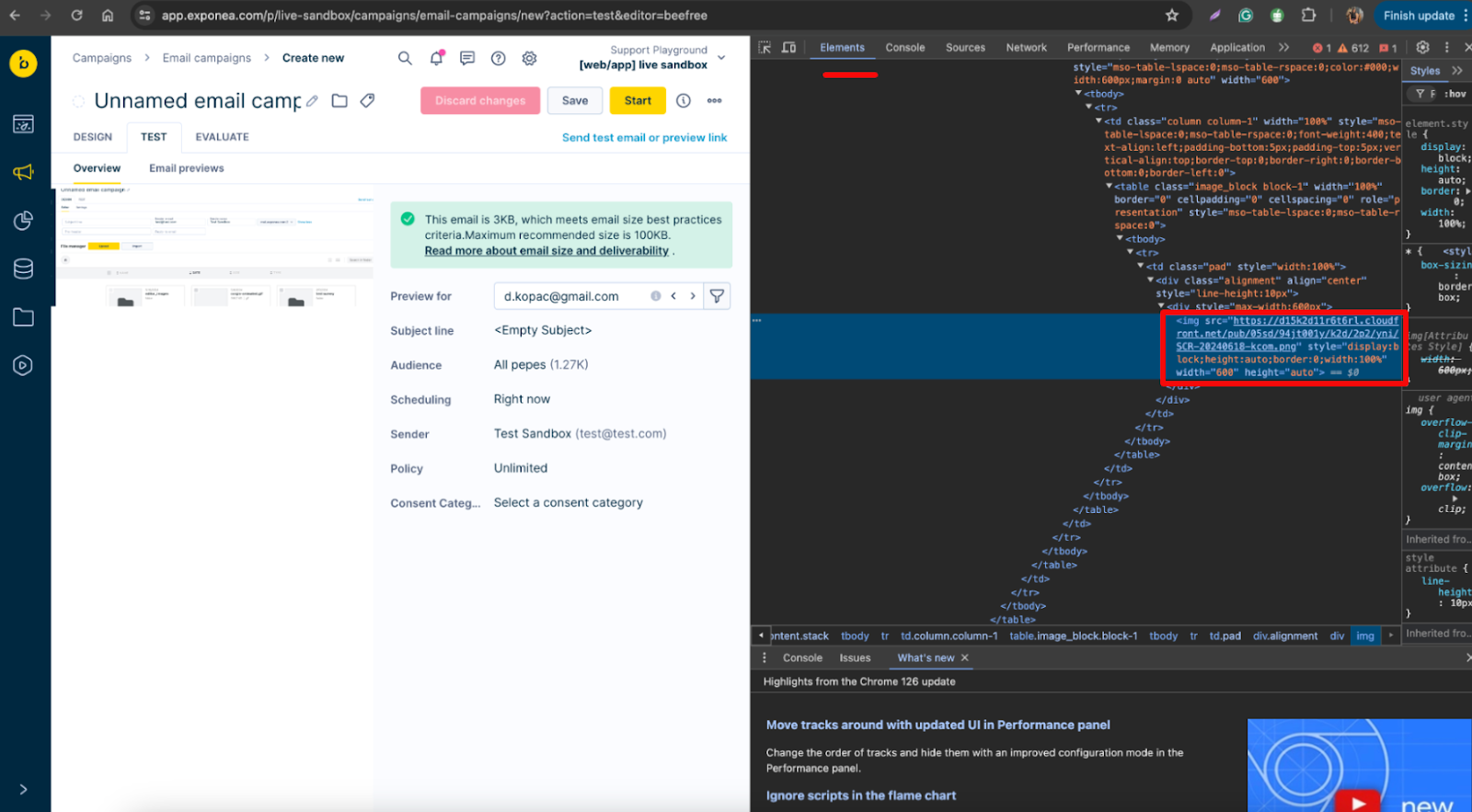
Task: Toggle the DevTools device toolbar icon
Action: tap(788, 47)
